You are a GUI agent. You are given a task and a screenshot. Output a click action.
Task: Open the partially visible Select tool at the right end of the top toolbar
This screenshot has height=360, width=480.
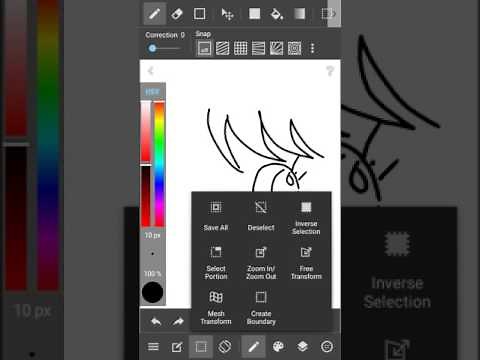pyautogui.click(x=329, y=14)
